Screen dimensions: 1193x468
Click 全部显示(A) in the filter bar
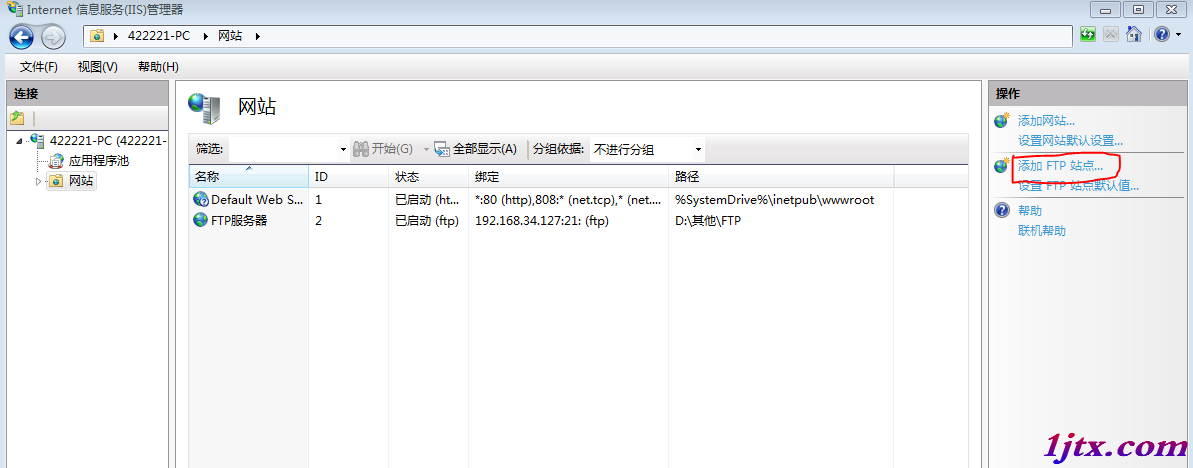point(476,149)
